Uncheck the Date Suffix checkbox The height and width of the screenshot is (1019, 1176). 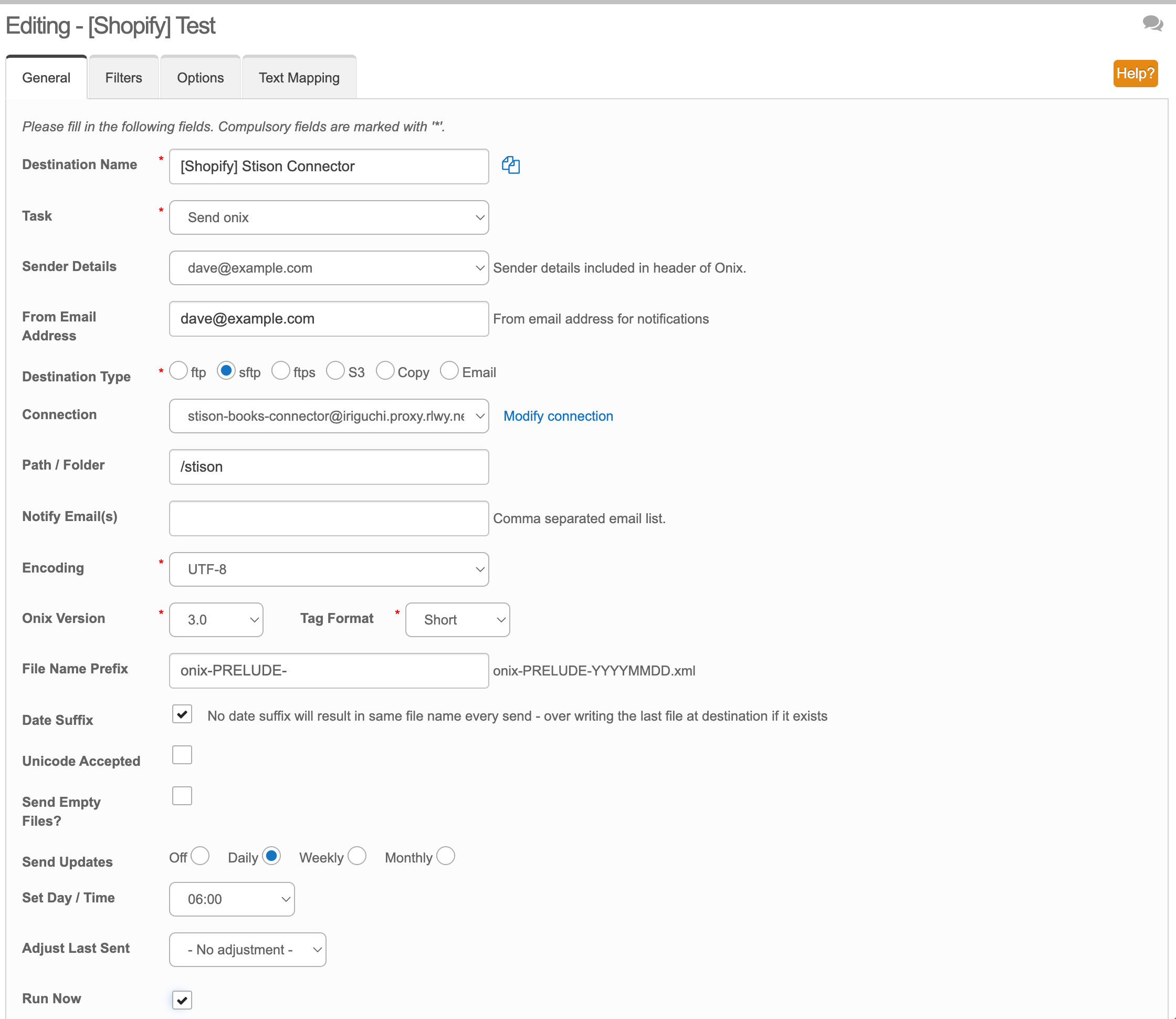(x=182, y=714)
